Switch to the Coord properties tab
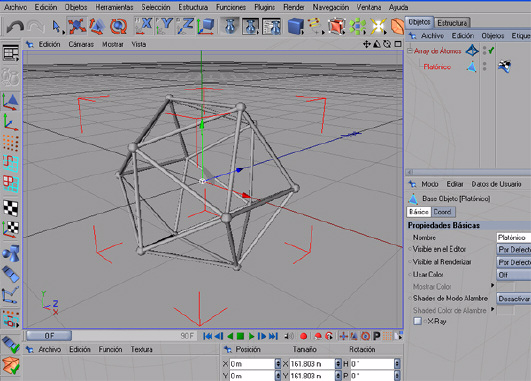This screenshot has width=531, height=381. [x=443, y=212]
